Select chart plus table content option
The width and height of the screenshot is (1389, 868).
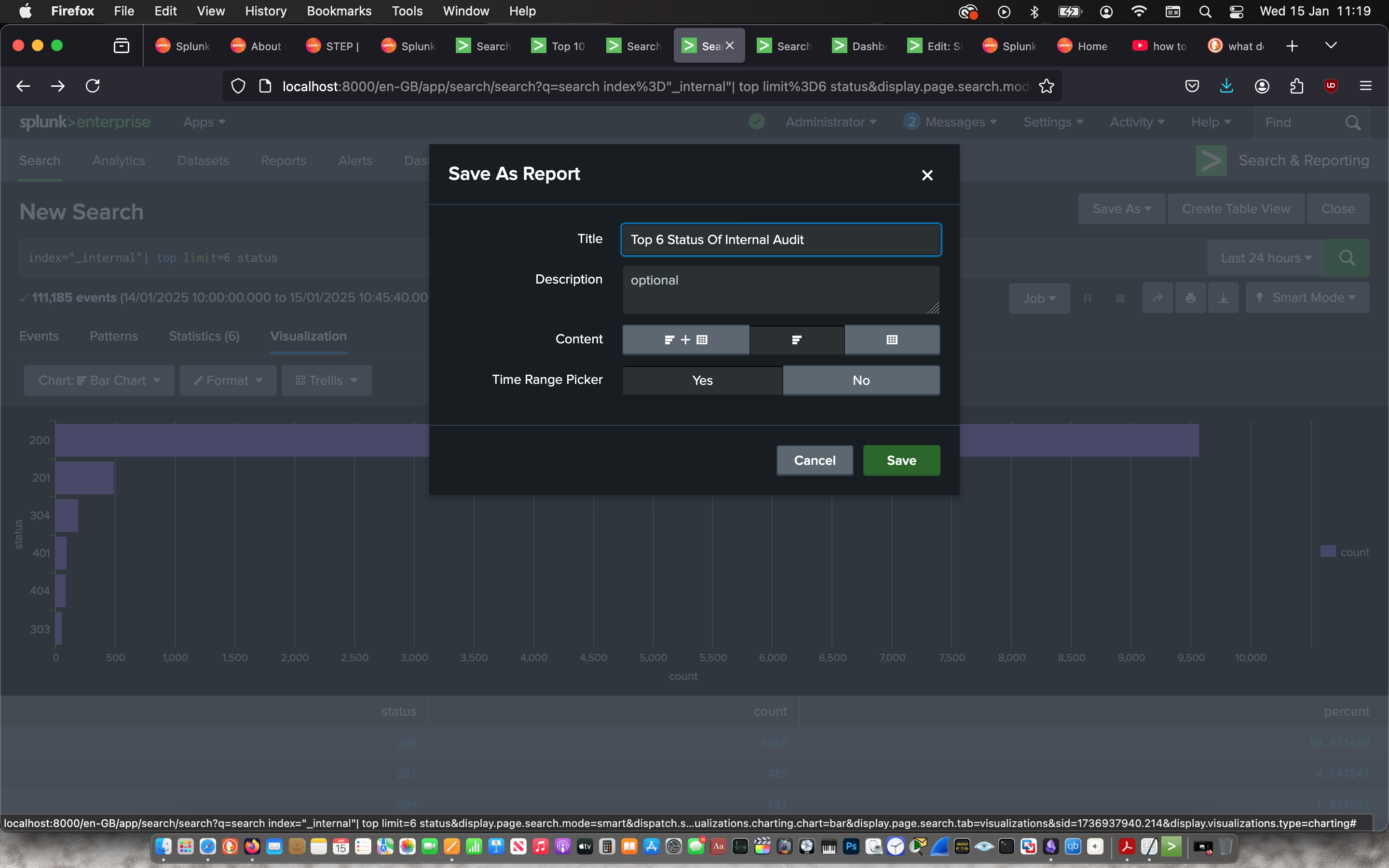coord(685,340)
